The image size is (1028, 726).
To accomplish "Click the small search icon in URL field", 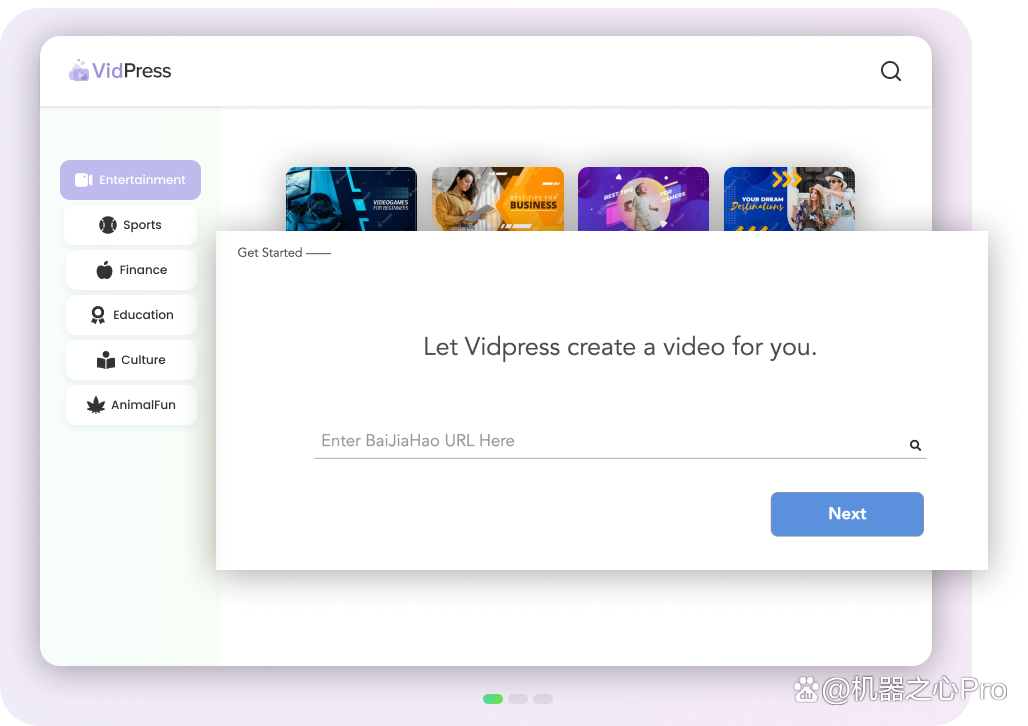I will pyautogui.click(x=915, y=446).
